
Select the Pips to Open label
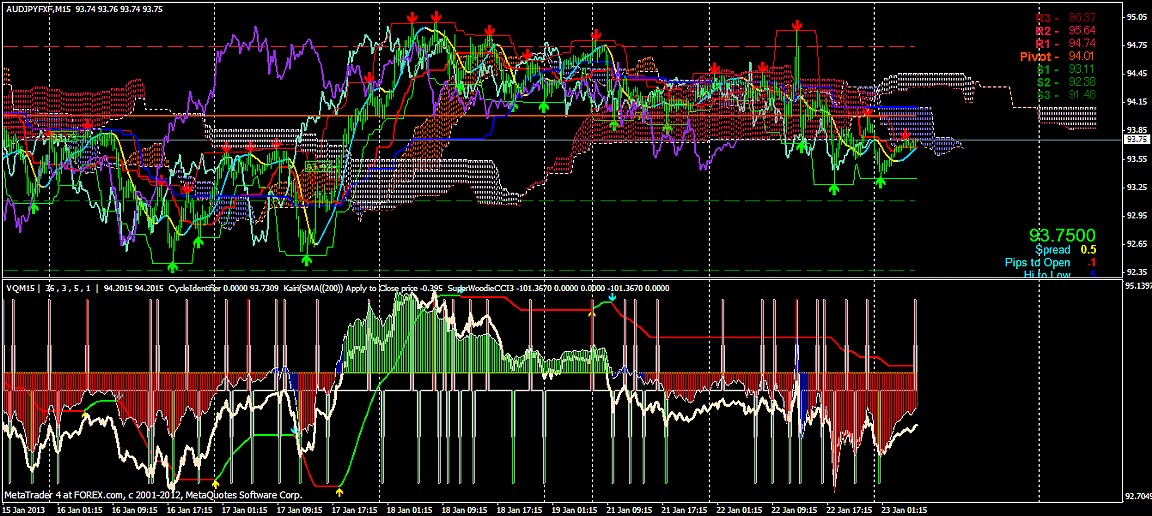[x=1037, y=263]
